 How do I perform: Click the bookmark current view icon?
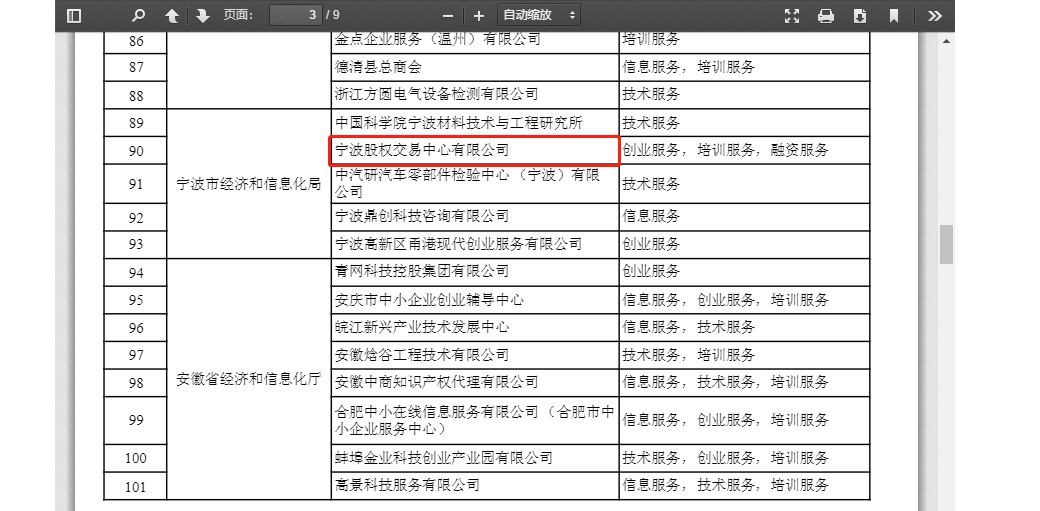click(x=894, y=15)
